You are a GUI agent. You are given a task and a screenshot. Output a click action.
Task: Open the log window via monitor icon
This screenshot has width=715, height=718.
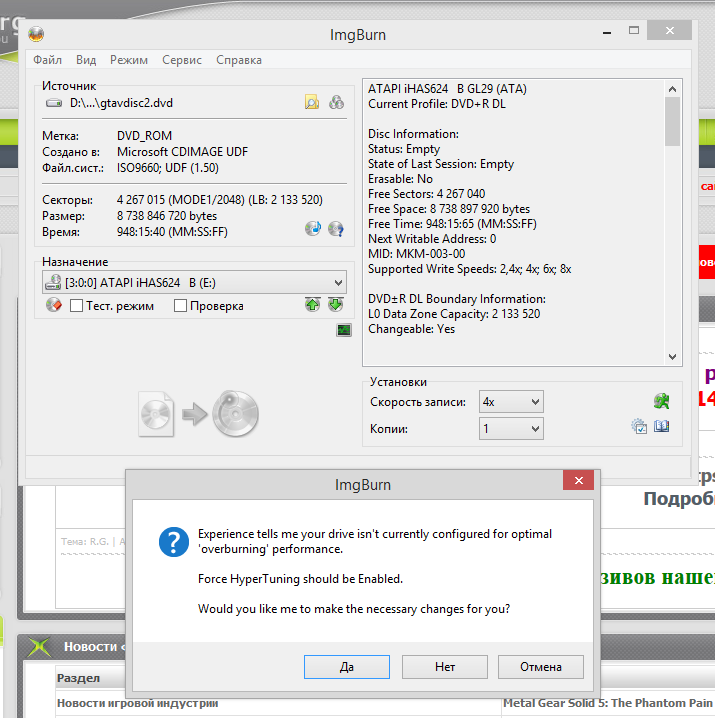[x=344, y=330]
